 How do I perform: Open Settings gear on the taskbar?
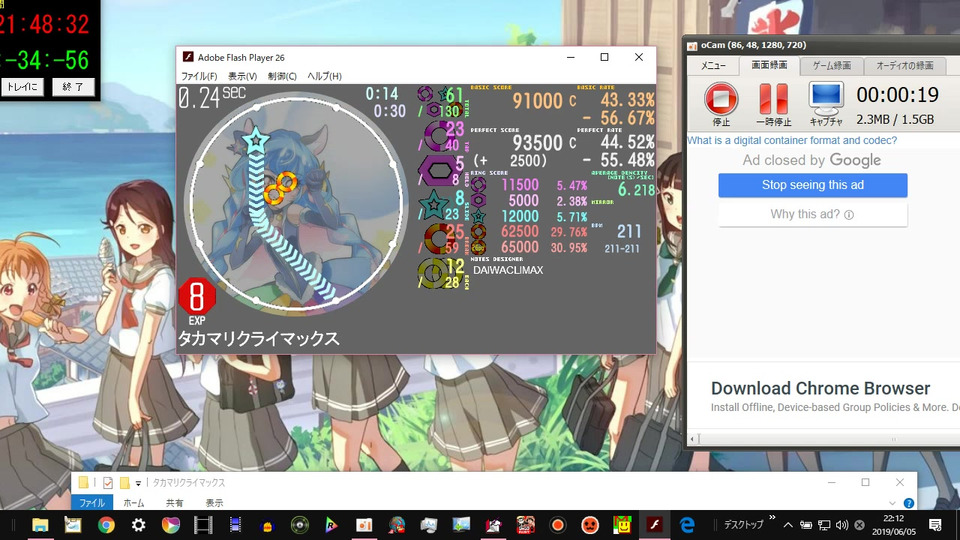[138, 525]
